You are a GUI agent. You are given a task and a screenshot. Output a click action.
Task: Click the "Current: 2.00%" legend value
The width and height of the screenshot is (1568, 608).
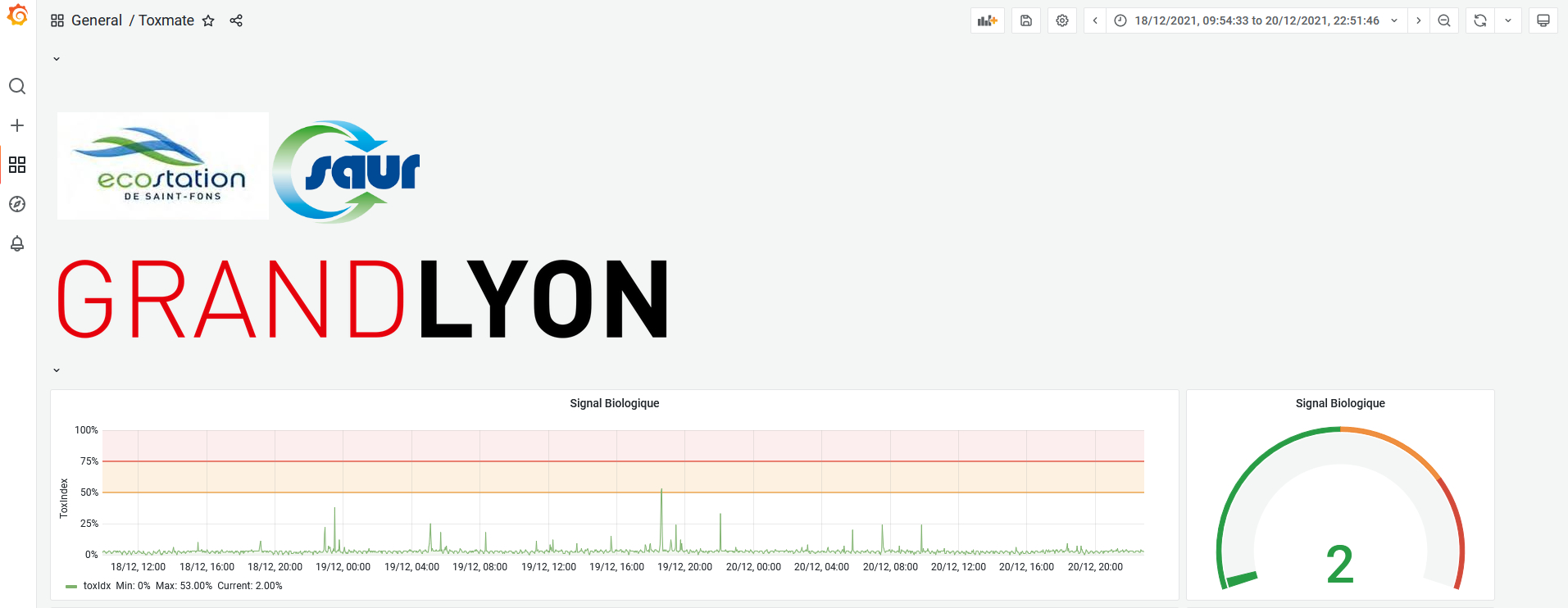tap(250, 586)
